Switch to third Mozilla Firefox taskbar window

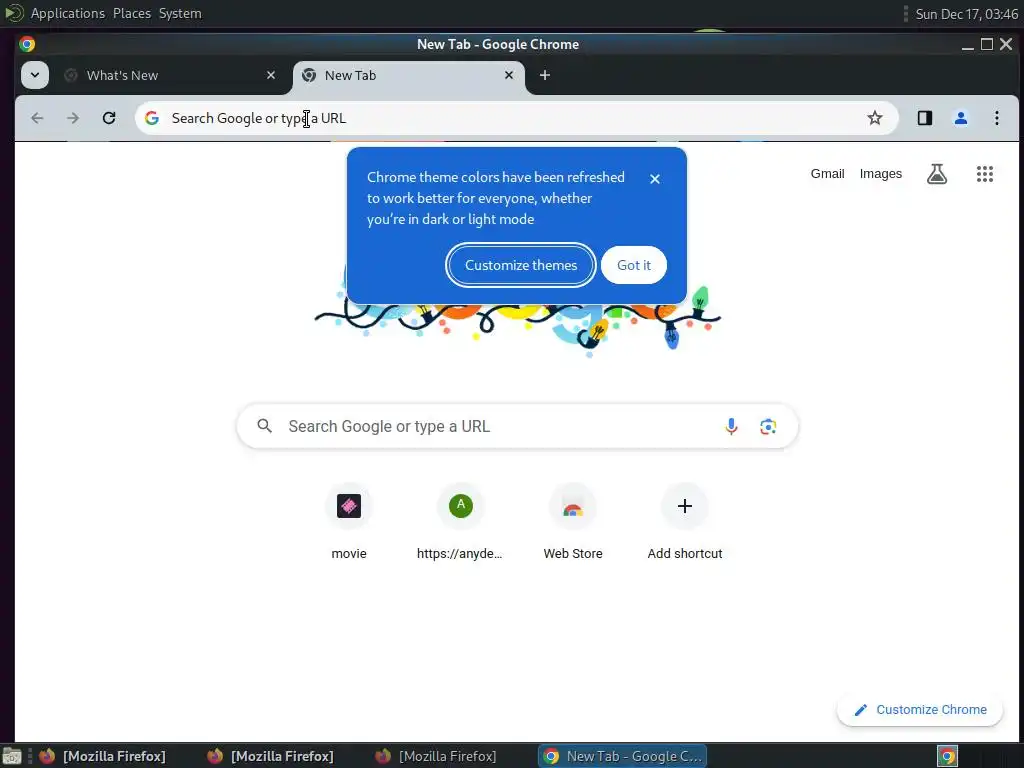437,756
